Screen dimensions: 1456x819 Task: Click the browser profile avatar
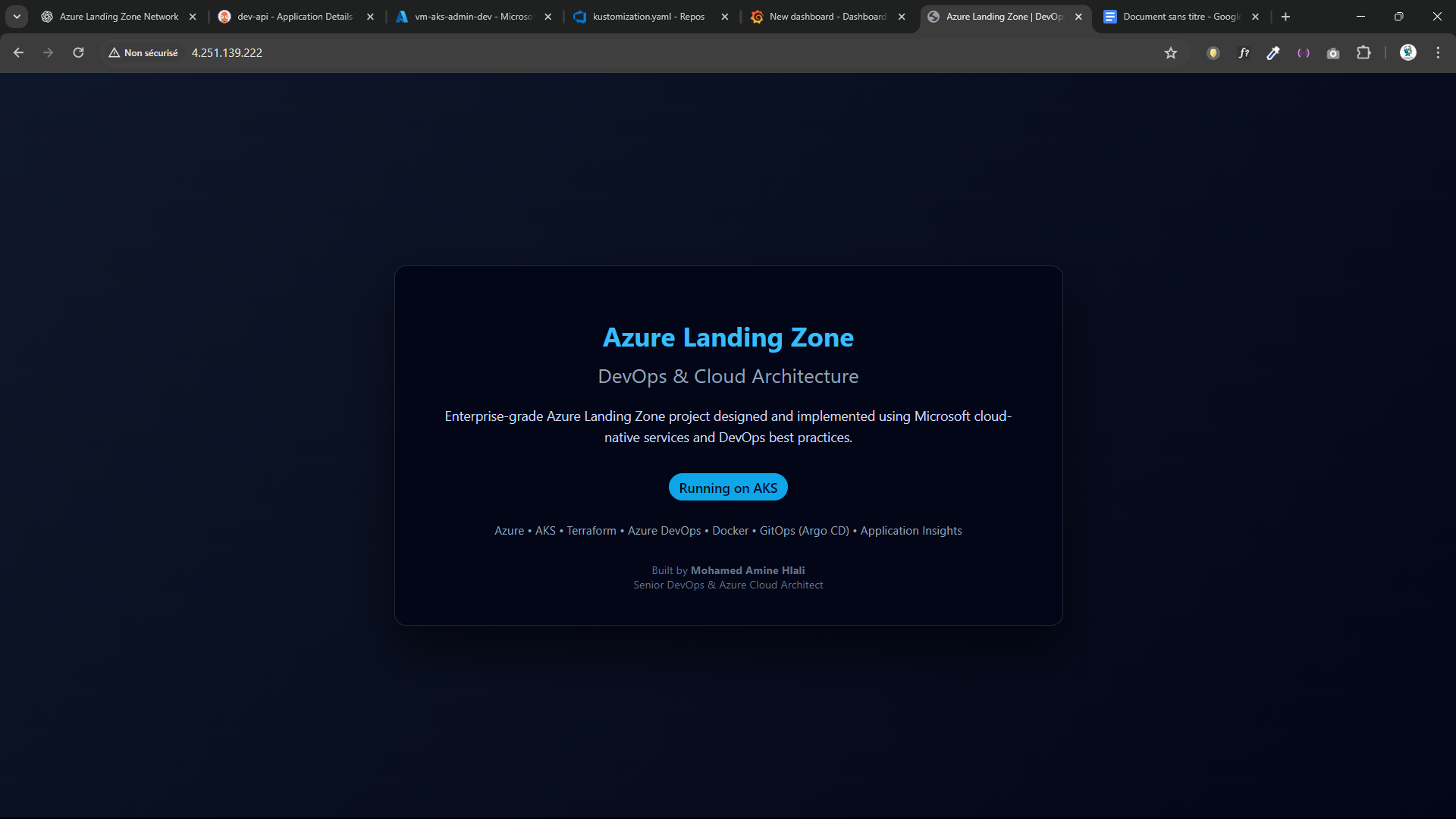pos(1407,52)
